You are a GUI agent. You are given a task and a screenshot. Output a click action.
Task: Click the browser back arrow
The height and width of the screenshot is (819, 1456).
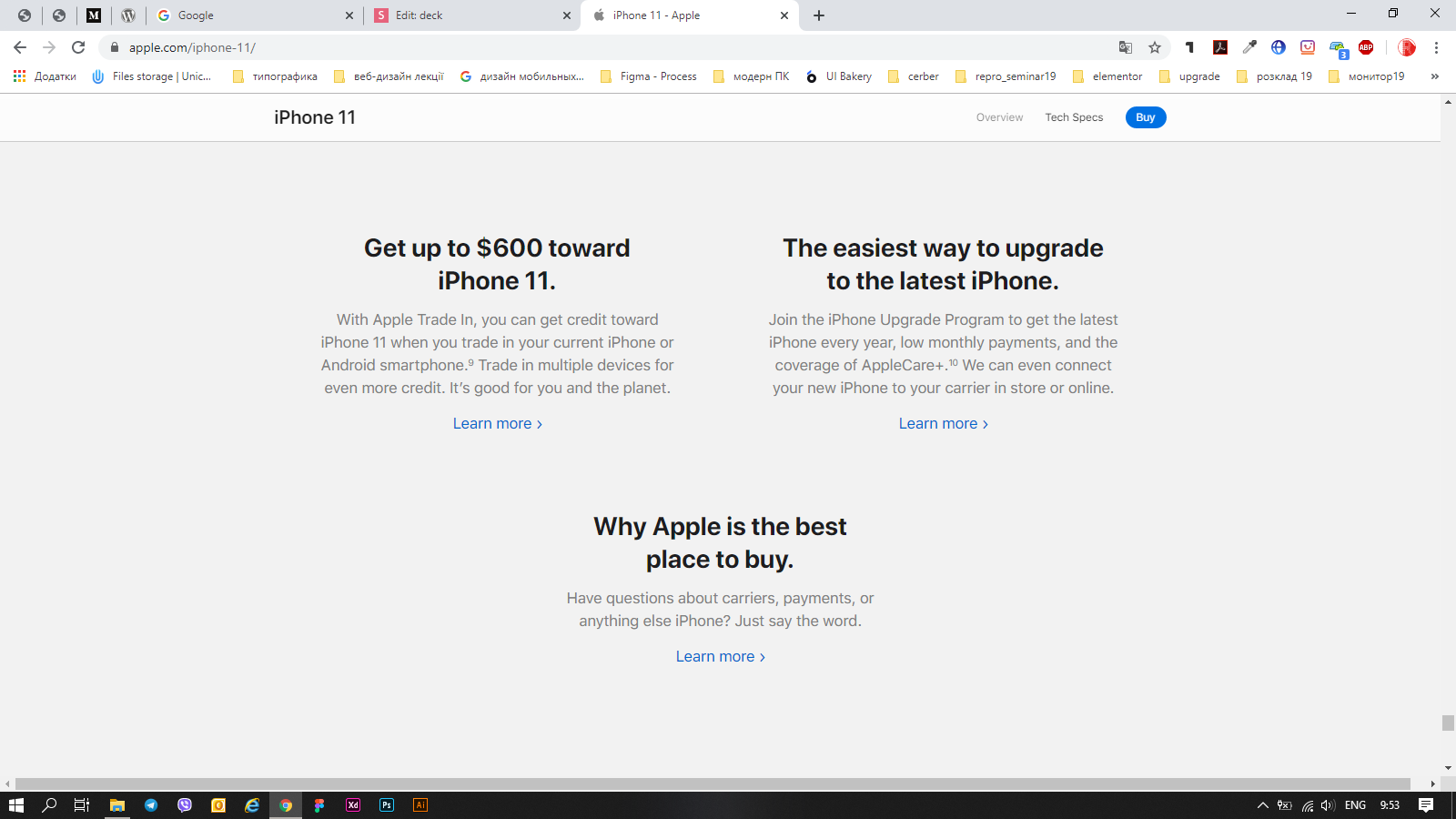point(20,47)
